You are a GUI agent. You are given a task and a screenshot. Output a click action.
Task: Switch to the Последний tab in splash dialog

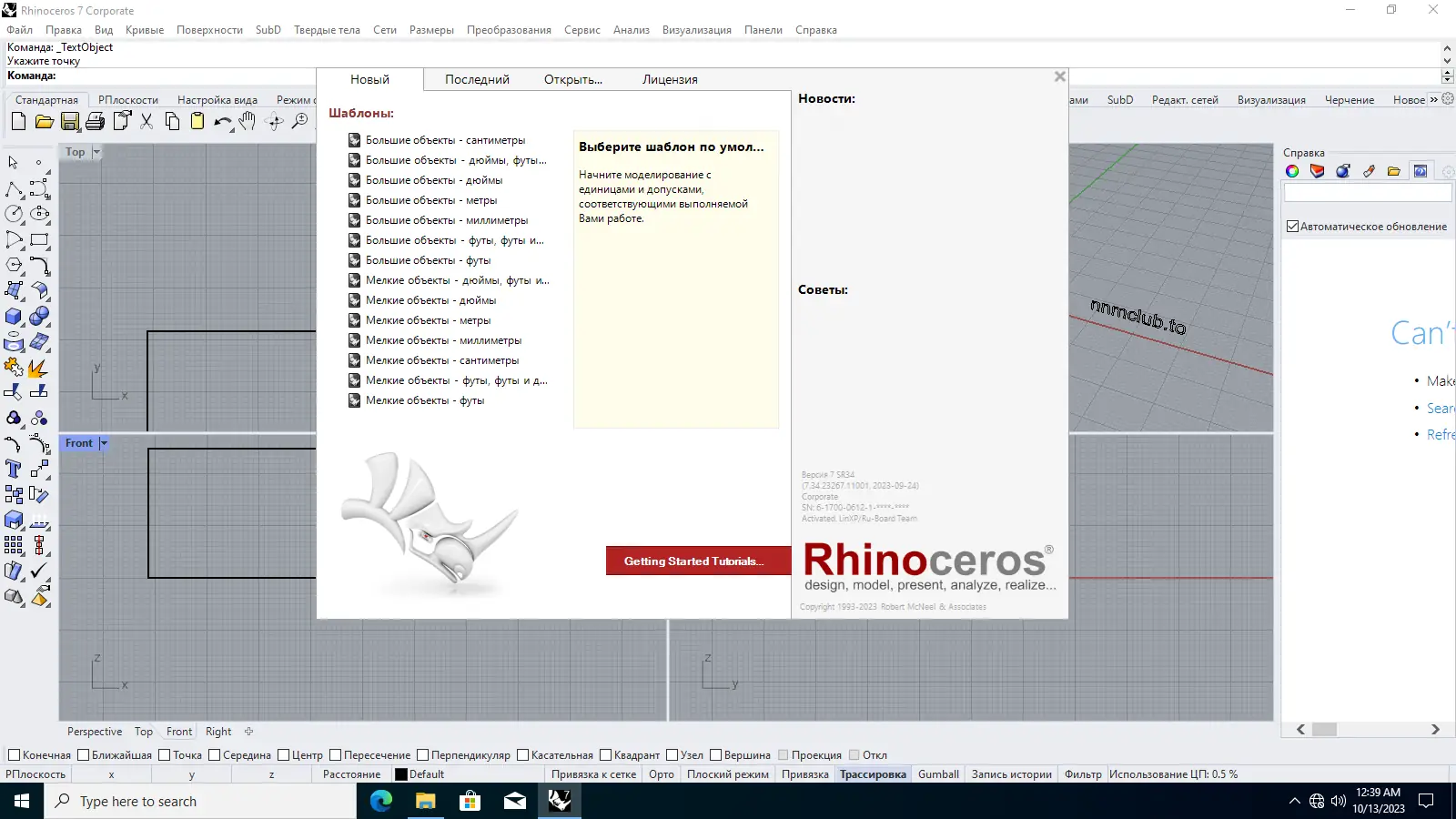(477, 79)
